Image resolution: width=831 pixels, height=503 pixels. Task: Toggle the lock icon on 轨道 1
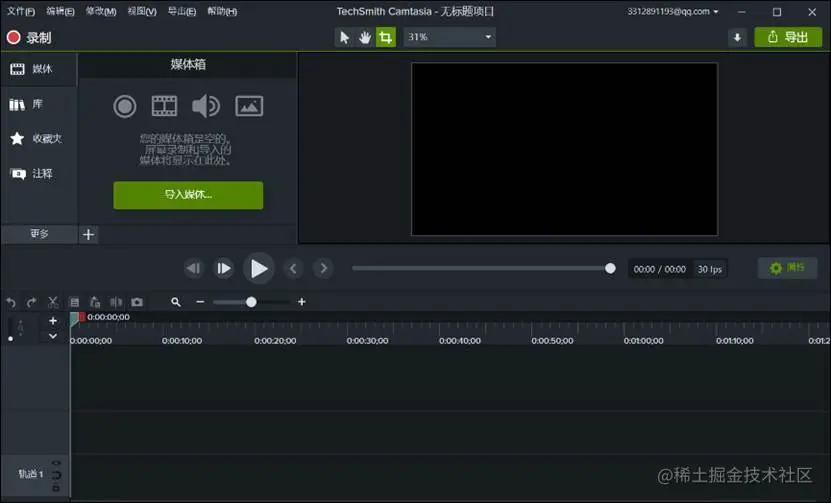[x=56, y=488]
